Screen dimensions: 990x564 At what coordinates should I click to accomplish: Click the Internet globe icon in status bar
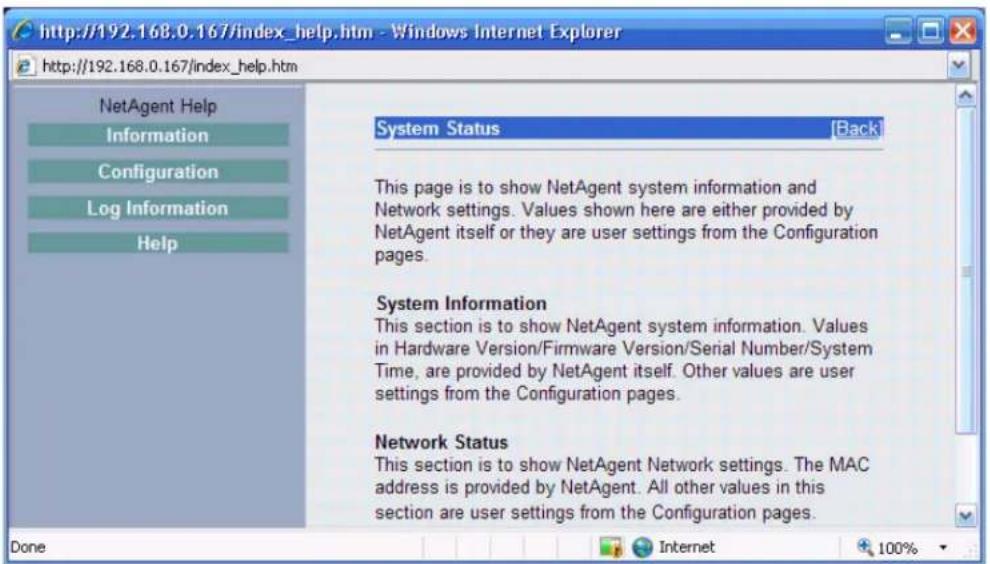643,547
